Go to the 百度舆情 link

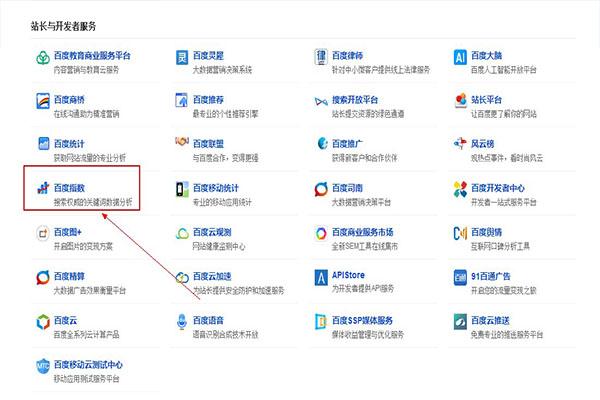[486, 232]
